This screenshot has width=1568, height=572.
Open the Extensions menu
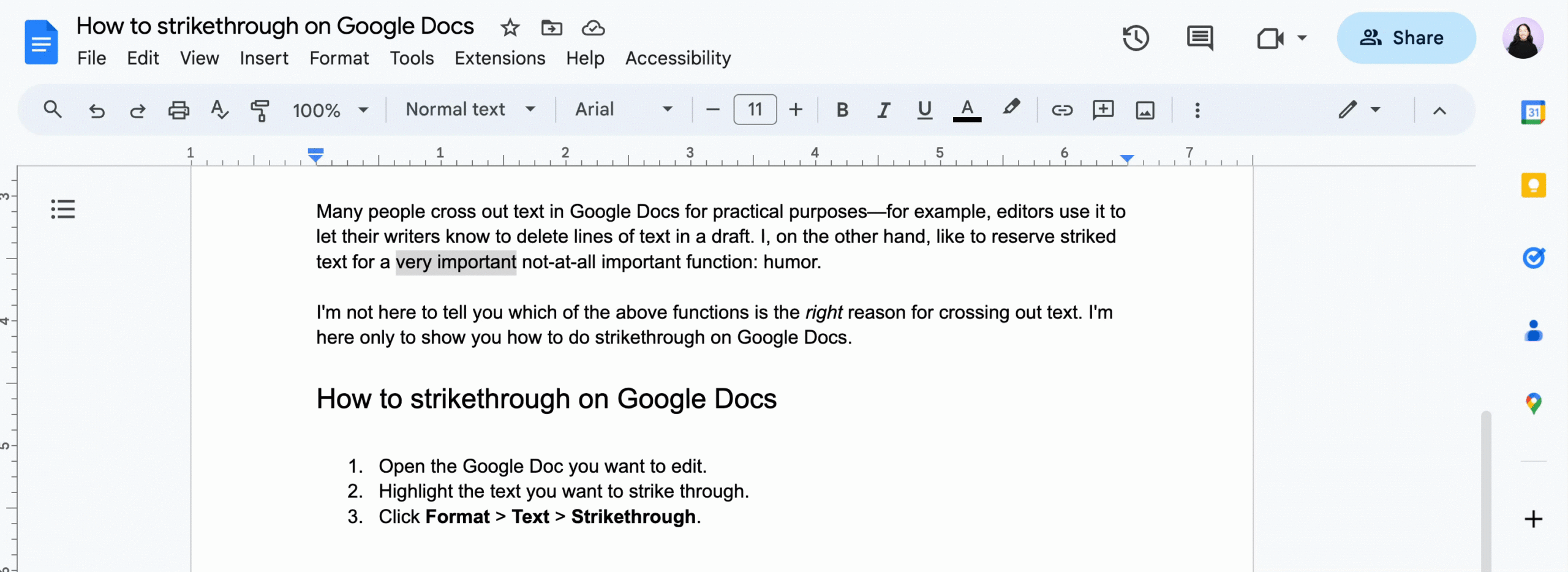499,58
